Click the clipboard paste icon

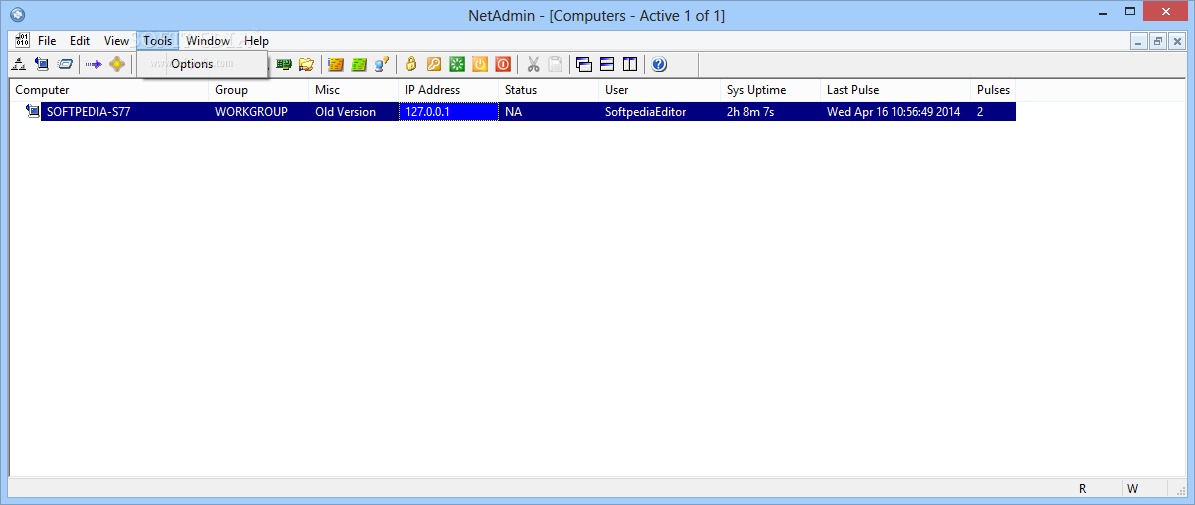coord(556,65)
